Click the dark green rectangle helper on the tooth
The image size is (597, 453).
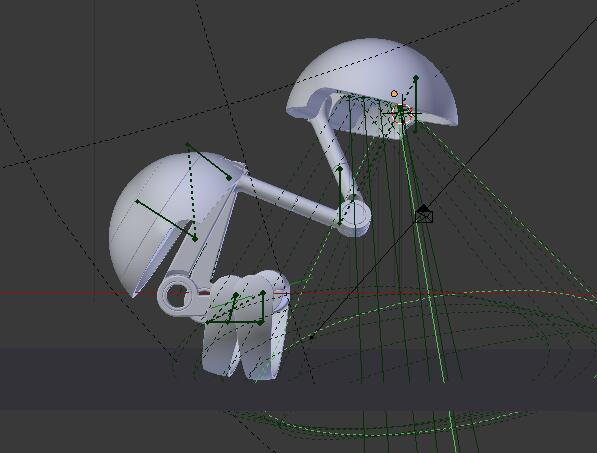pyautogui.click(x=236, y=308)
